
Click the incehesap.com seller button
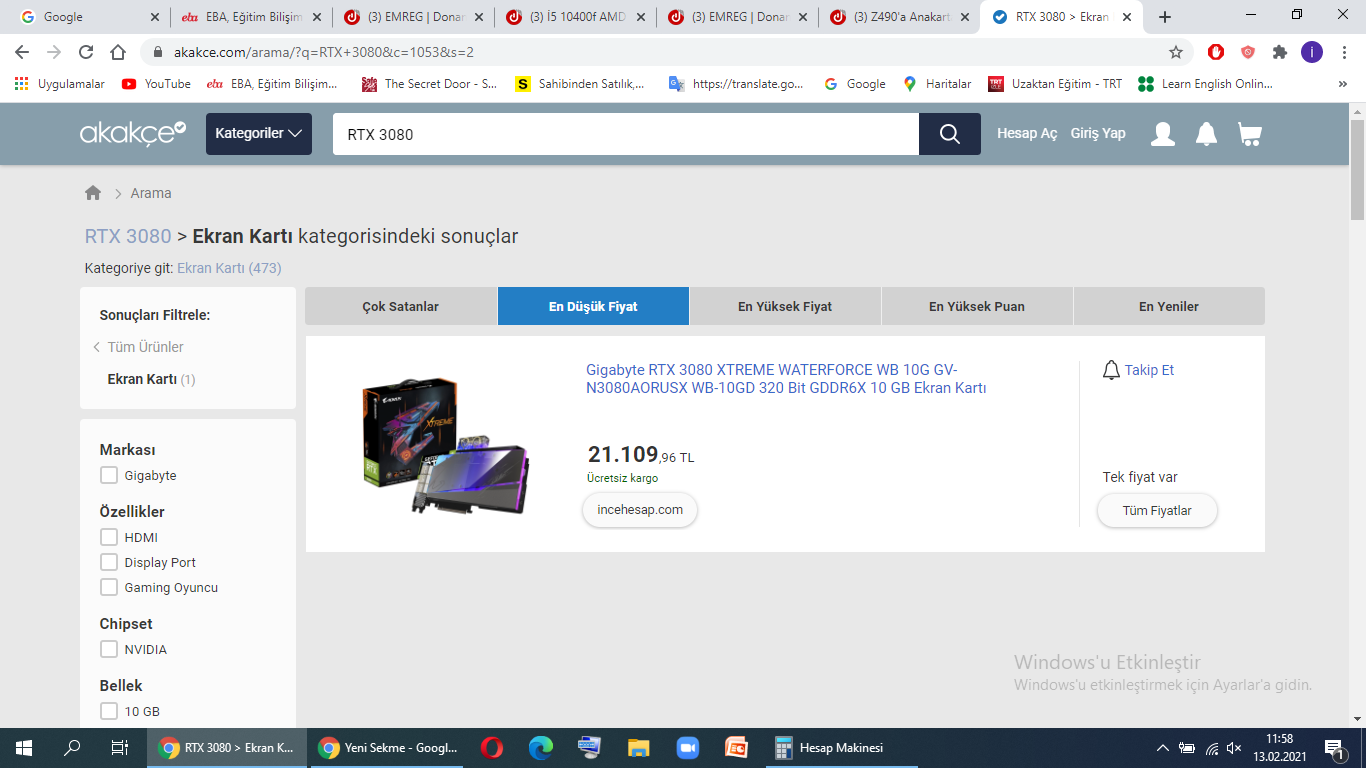click(x=640, y=510)
